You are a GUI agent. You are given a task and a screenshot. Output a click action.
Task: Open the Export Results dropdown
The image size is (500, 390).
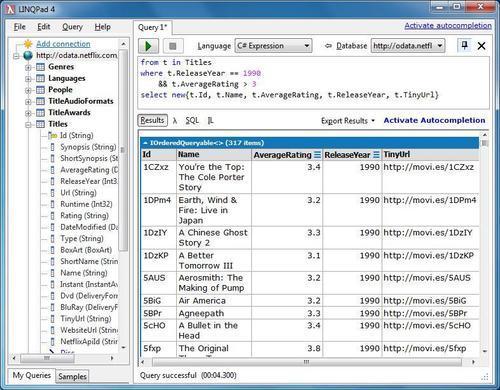(x=348, y=121)
